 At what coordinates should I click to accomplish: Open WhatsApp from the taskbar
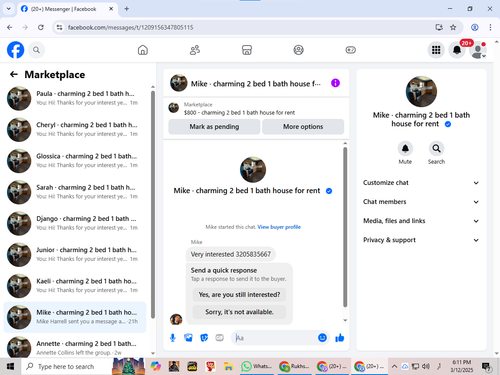pyautogui.click(x=256, y=367)
